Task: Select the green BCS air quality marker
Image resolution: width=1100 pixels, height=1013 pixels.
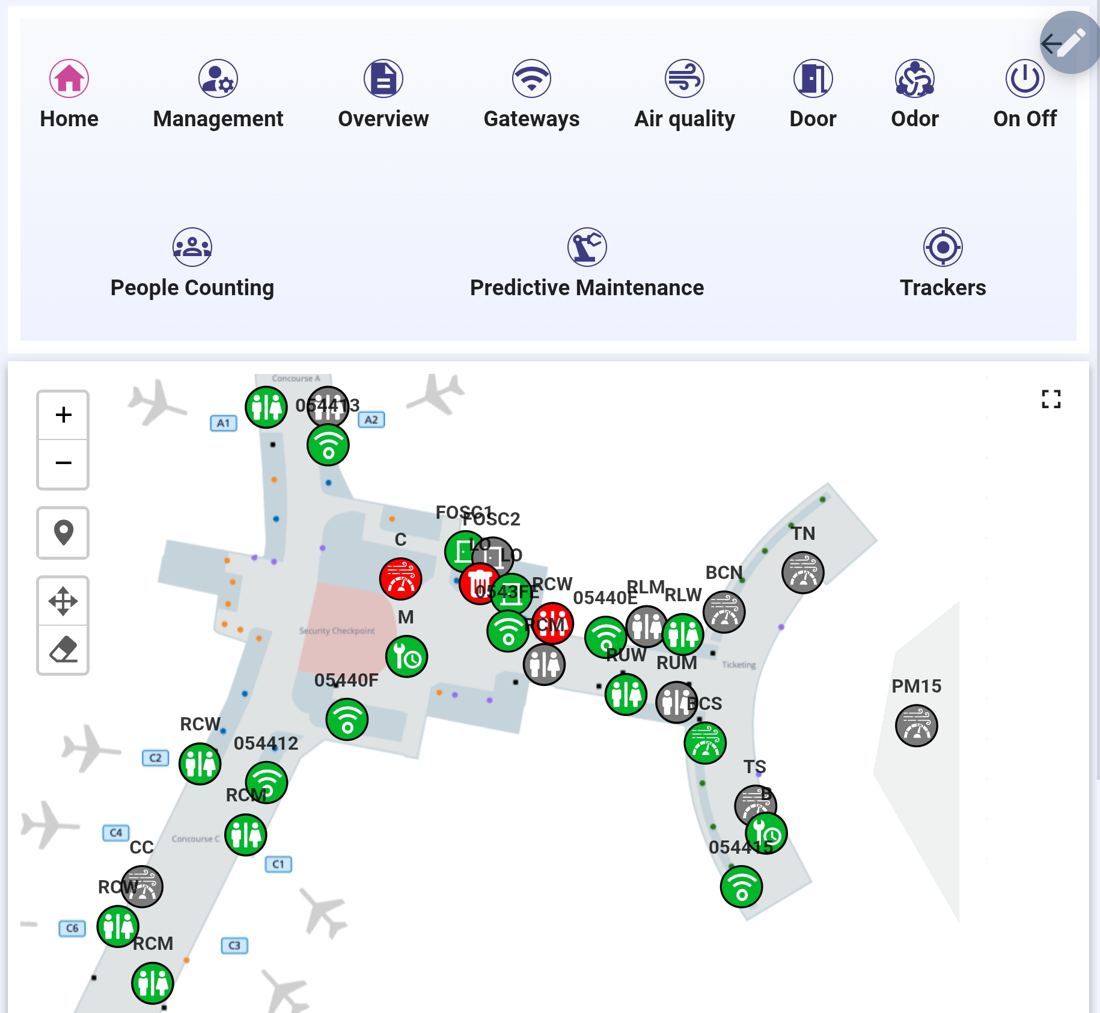Action: pos(705,742)
